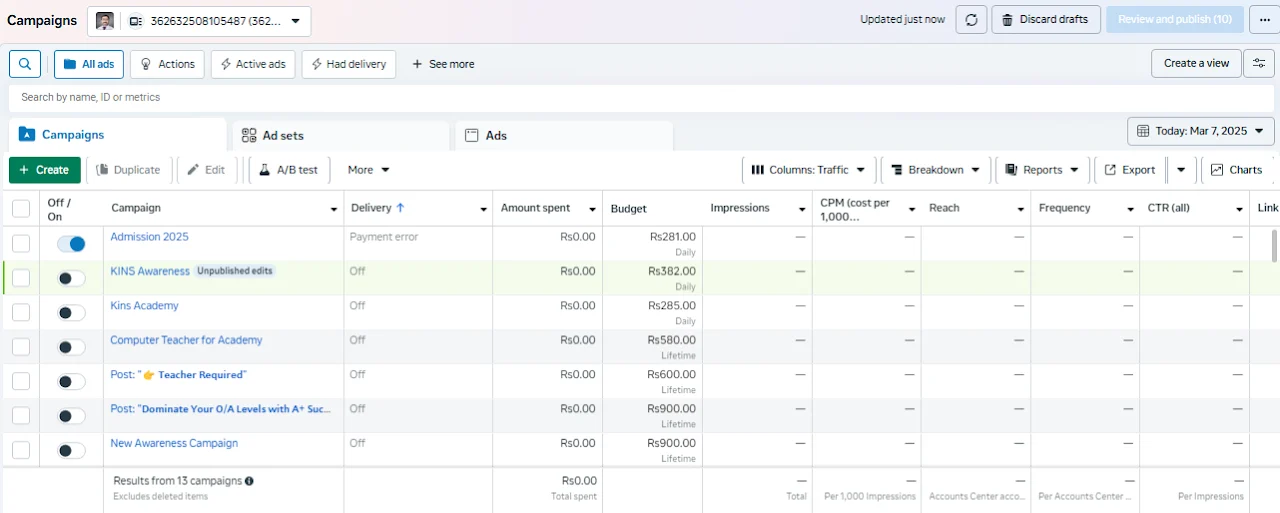
Task: Open the Columns: Traffic dropdown
Action: pyautogui.click(x=809, y=170)
